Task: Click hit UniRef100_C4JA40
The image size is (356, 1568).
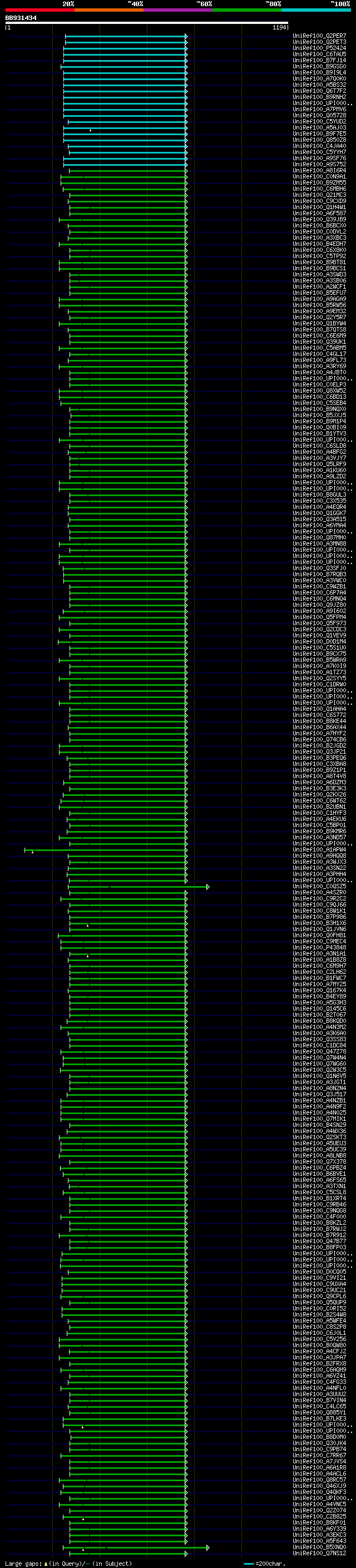Action: pos(319,146)
